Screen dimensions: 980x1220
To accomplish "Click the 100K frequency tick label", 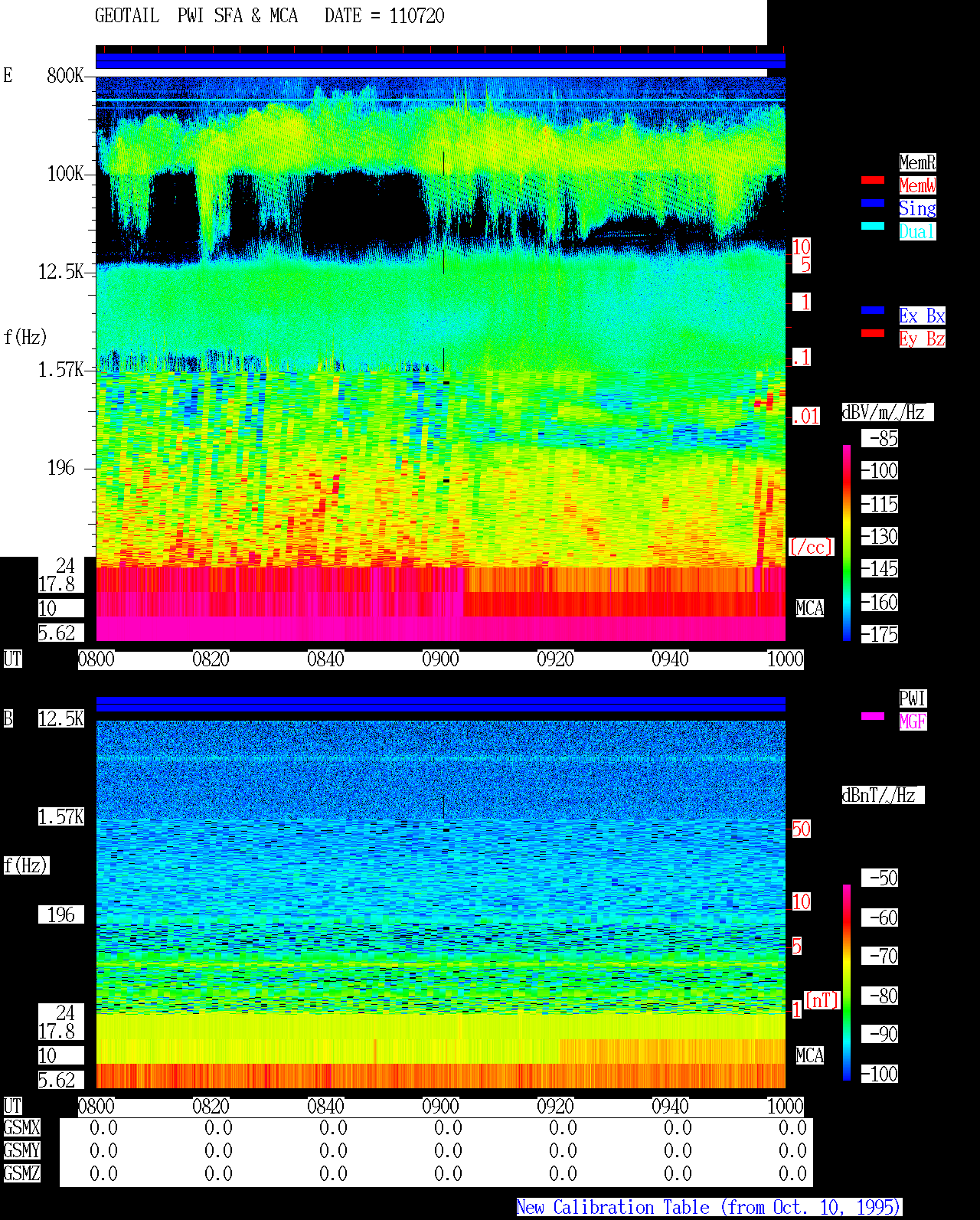I will (x=65, y=174).
